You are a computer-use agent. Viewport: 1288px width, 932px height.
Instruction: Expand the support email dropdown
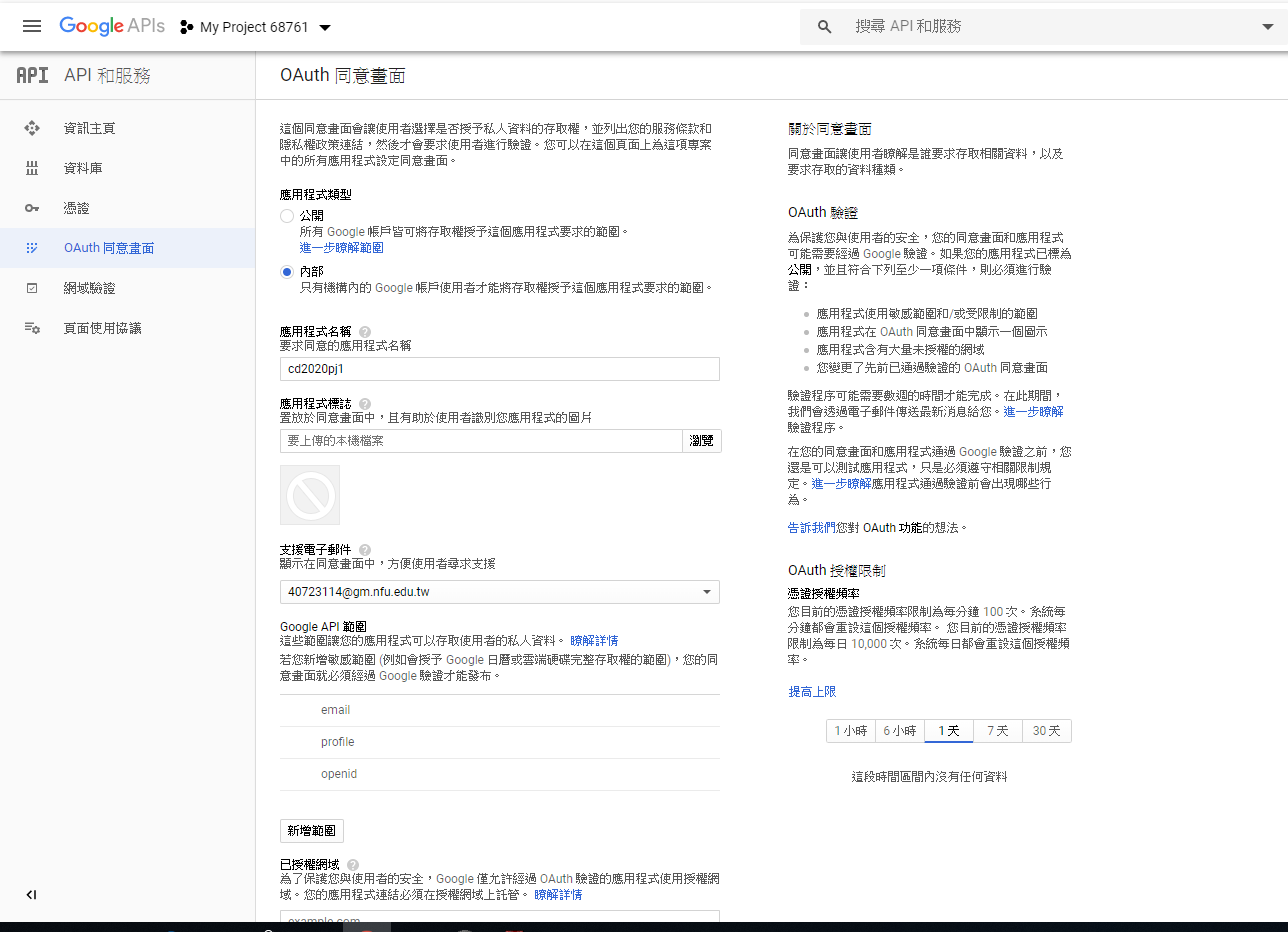click(707, 592)
